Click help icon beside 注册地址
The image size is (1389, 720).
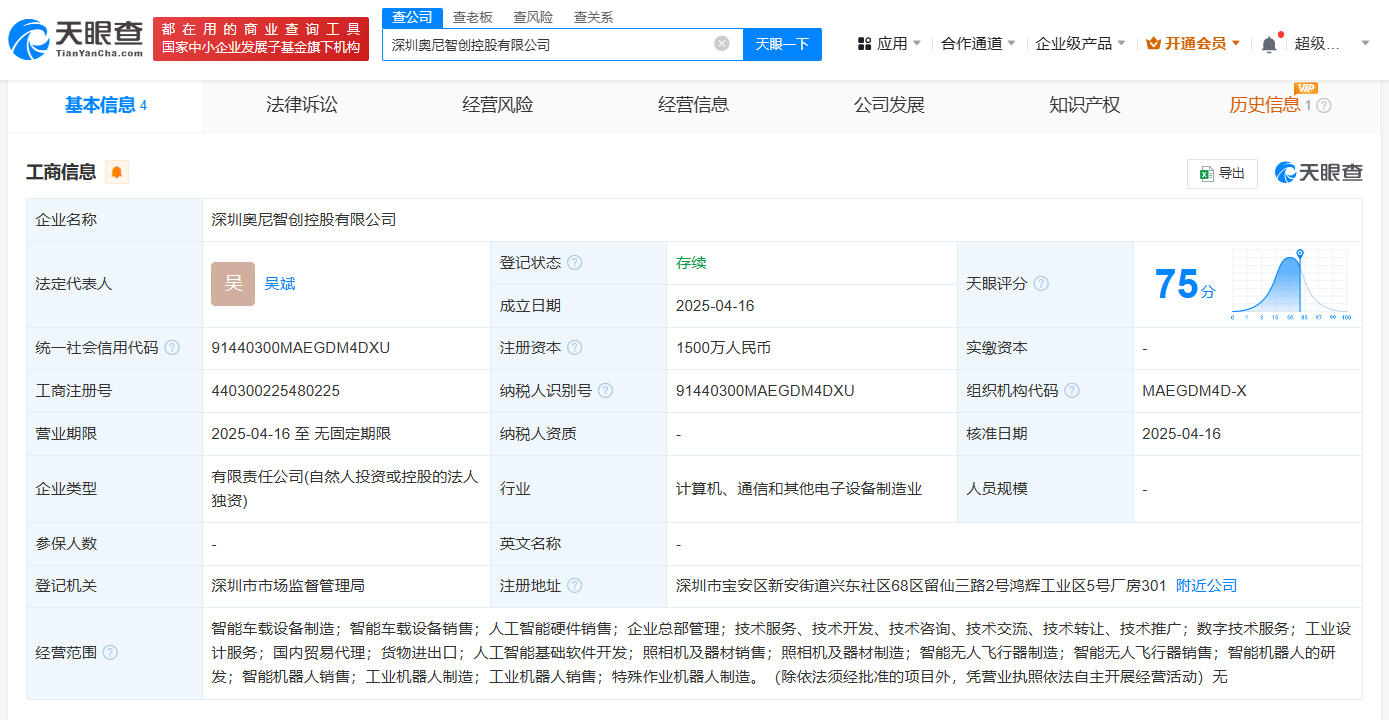point(574,586)
